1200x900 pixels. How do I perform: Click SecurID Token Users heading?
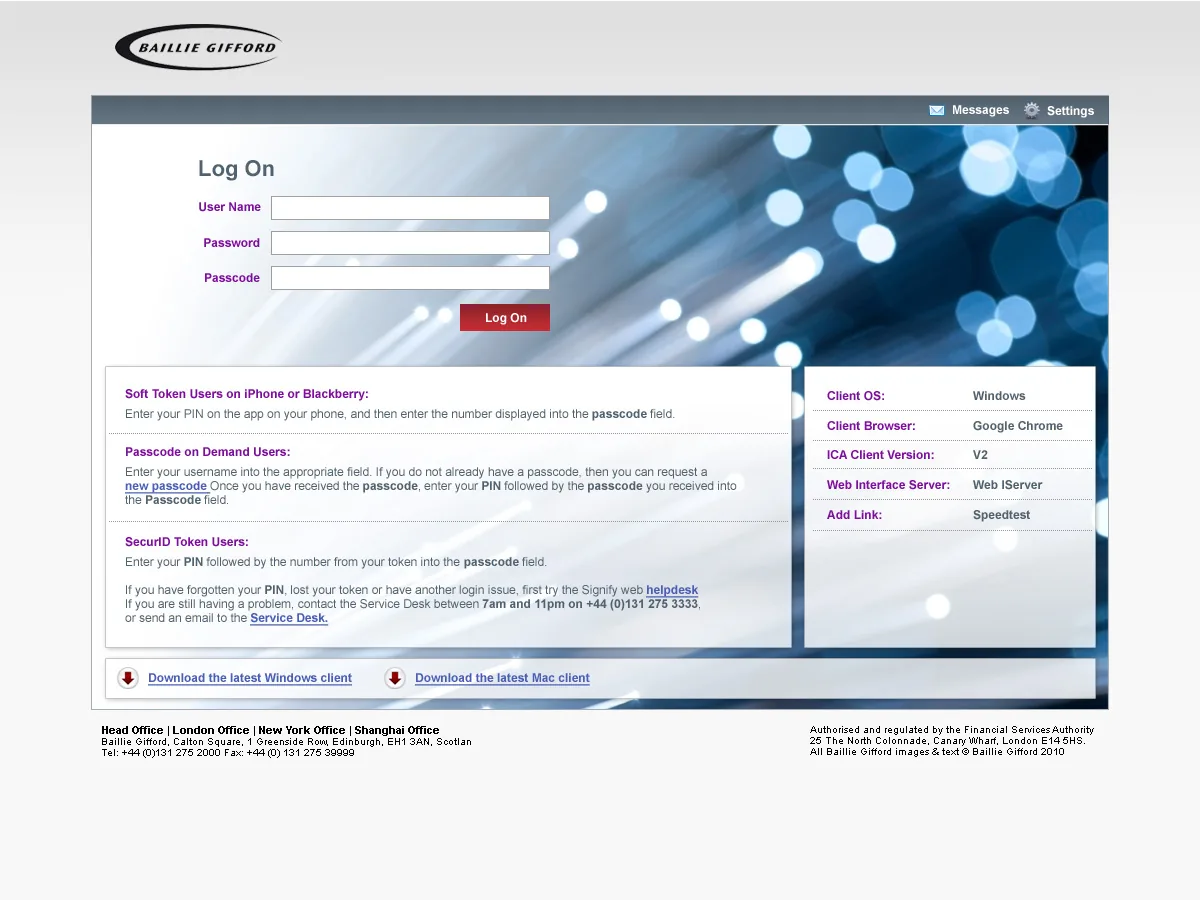coord(187,542)
